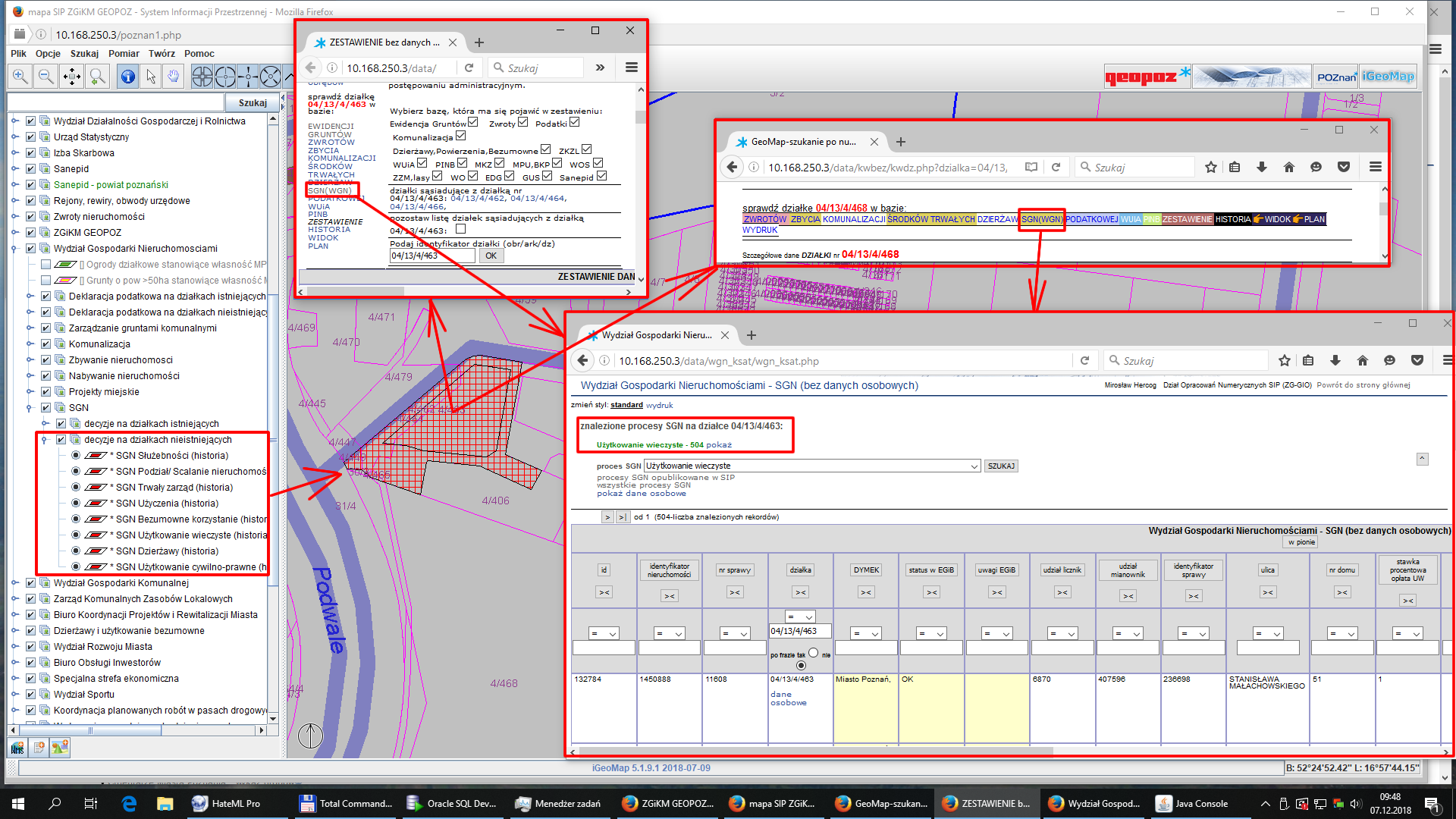
Task: Click the OK button beside parcel identifier
Action: [491, 256]
